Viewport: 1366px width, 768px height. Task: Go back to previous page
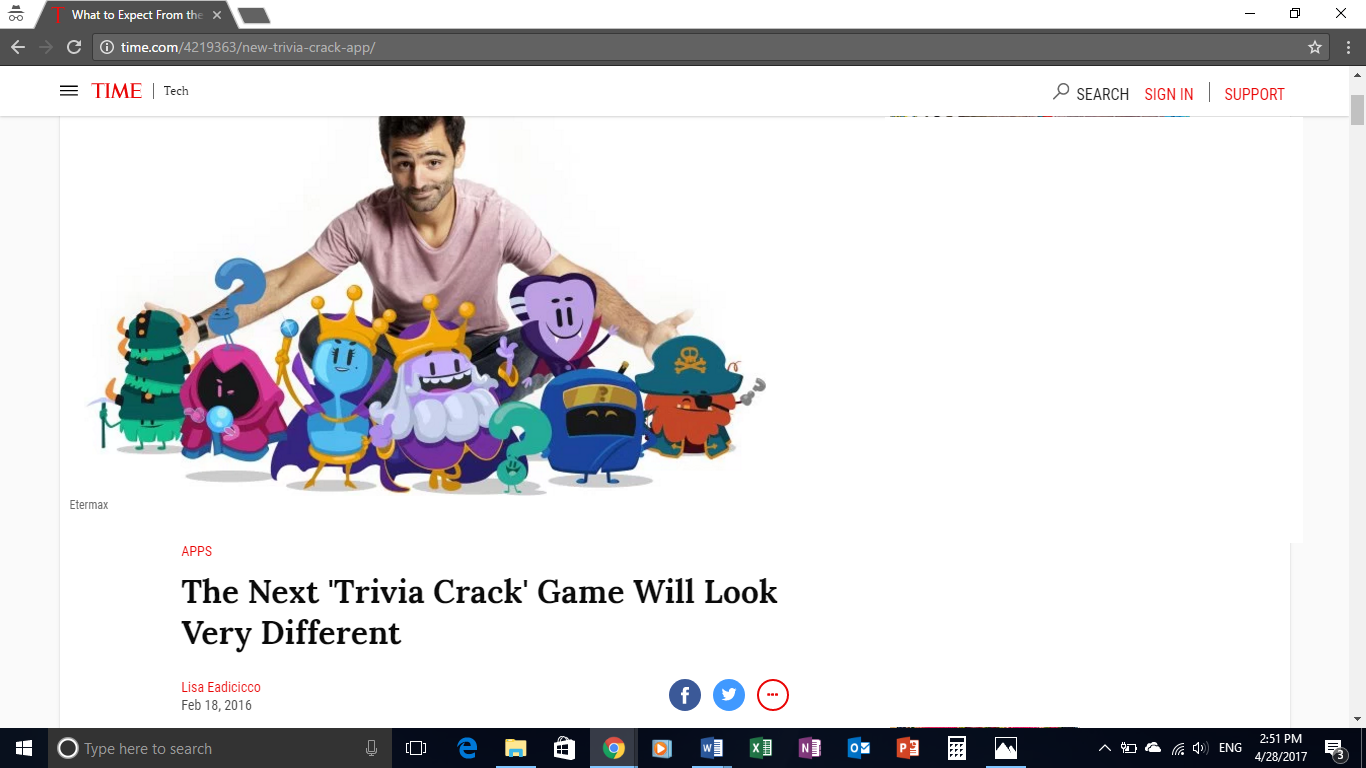click(x=18, y=47)
